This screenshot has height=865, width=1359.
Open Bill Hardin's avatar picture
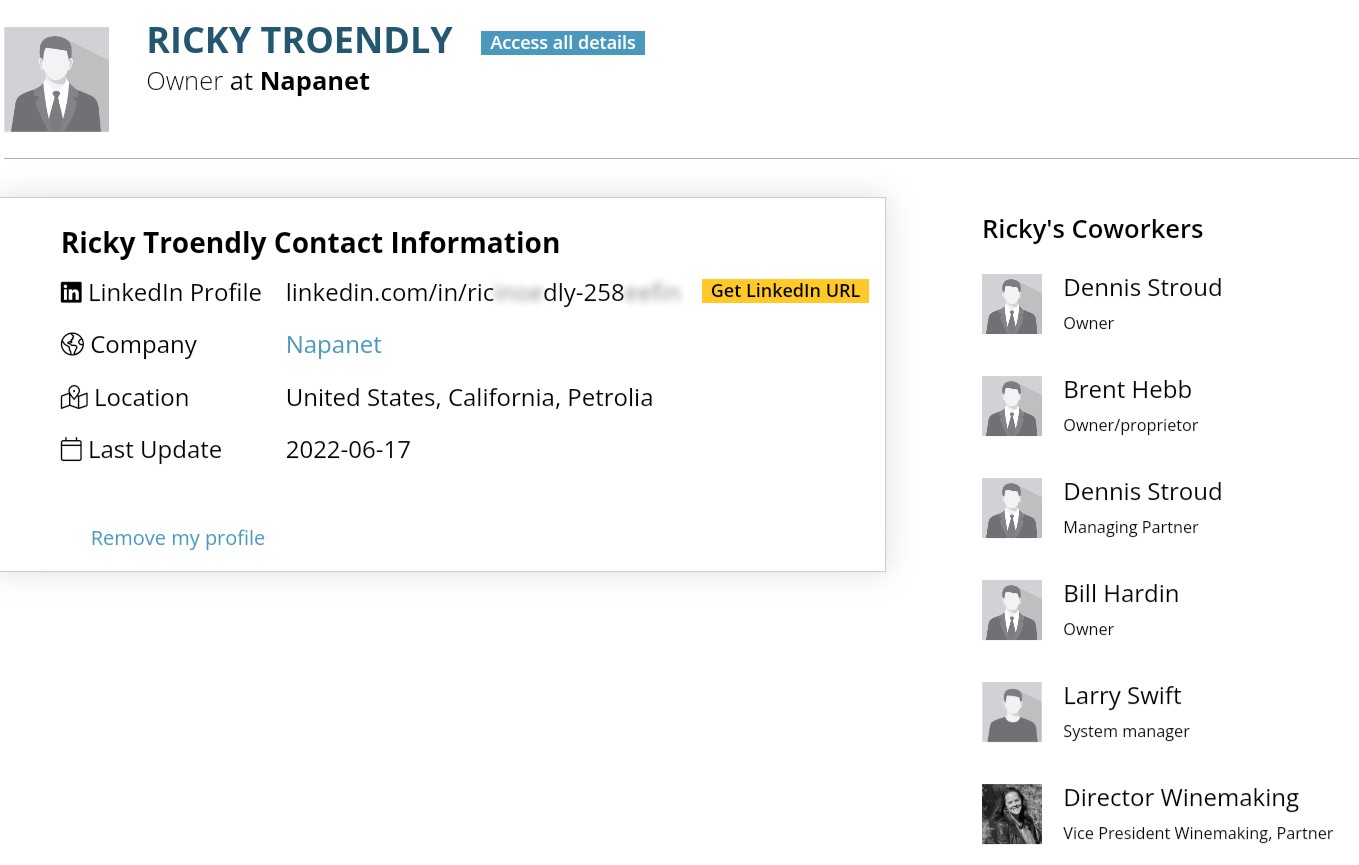[1012, 610]
